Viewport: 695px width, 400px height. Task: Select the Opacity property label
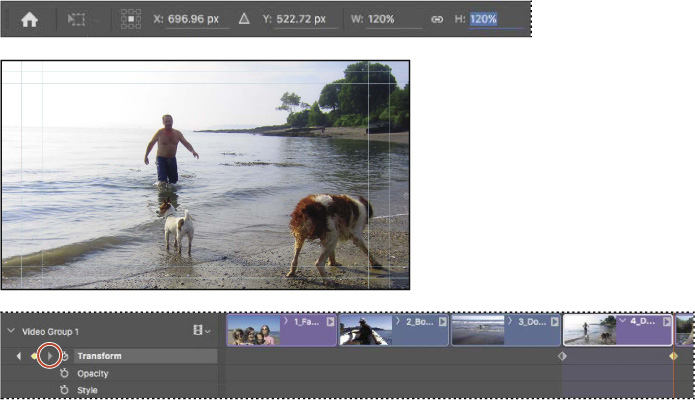tap(93, 373)
